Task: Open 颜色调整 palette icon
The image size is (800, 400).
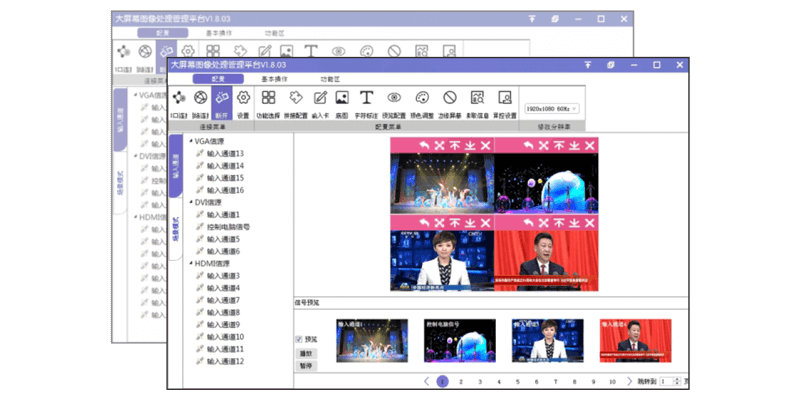Action: point(422,99)
